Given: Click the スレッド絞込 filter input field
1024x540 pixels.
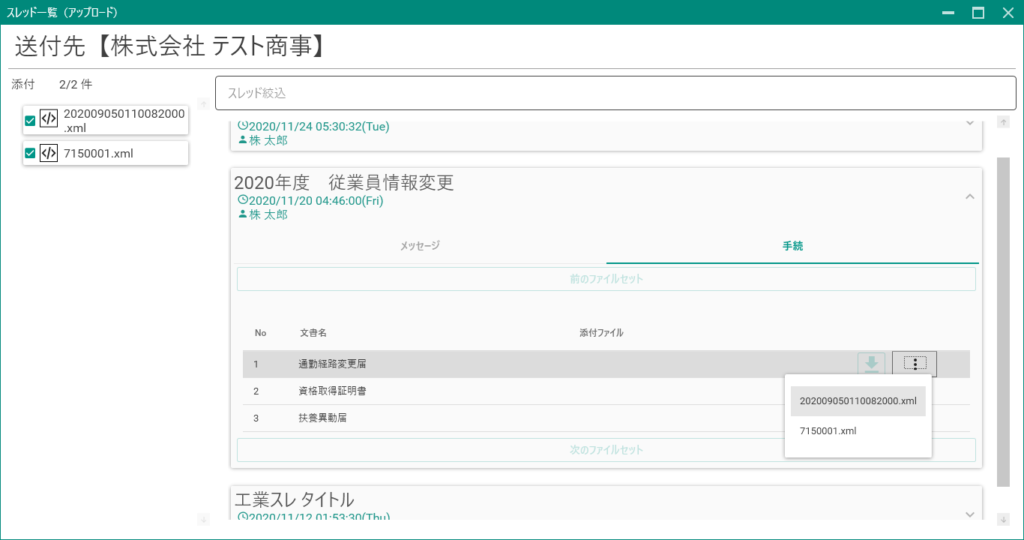Looking at the screenshot, I should tap(615, 93).
